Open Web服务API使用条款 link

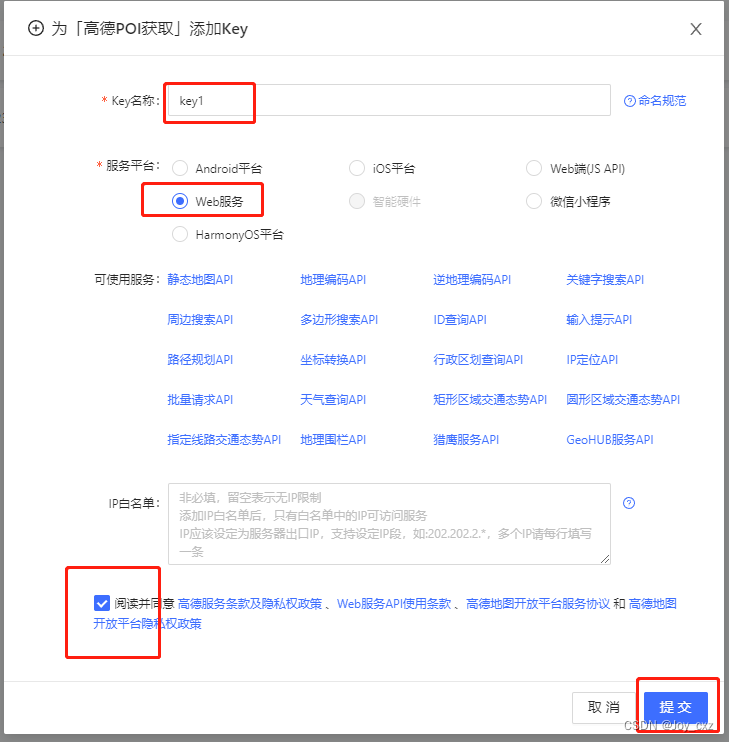(x=394, y=604)
